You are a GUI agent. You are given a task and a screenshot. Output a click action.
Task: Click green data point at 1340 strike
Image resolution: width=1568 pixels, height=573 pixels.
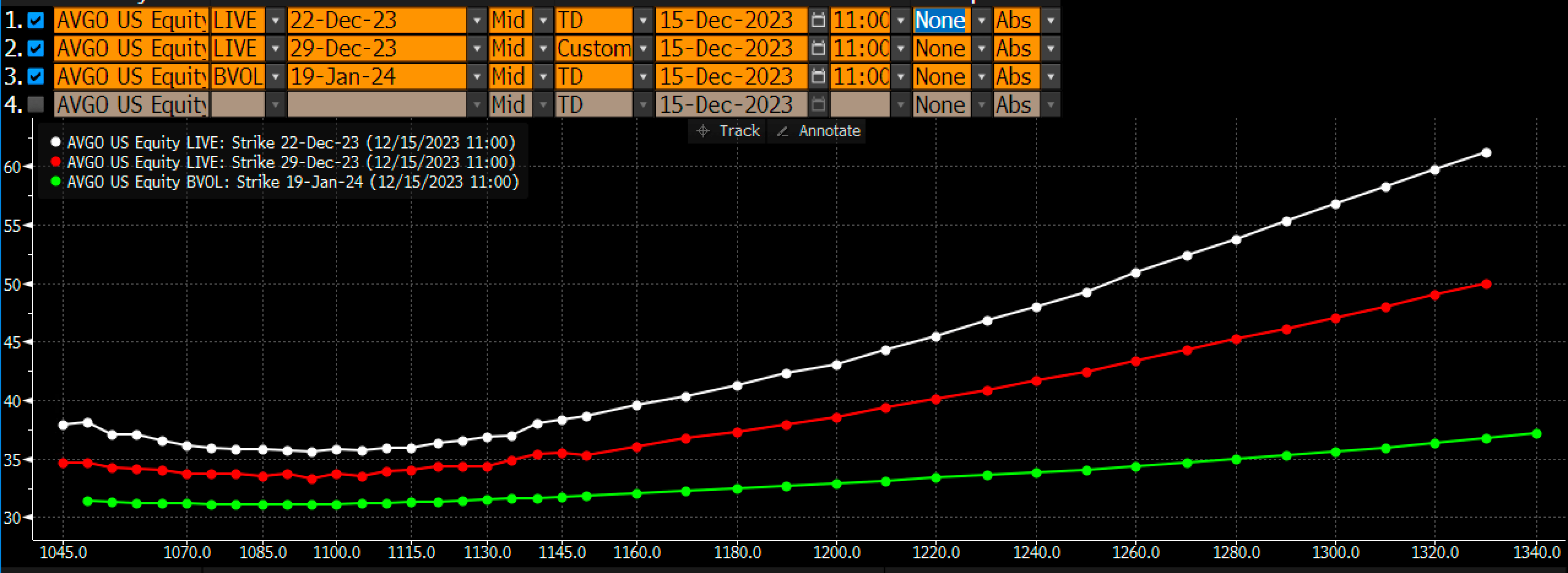point(1537,434)
